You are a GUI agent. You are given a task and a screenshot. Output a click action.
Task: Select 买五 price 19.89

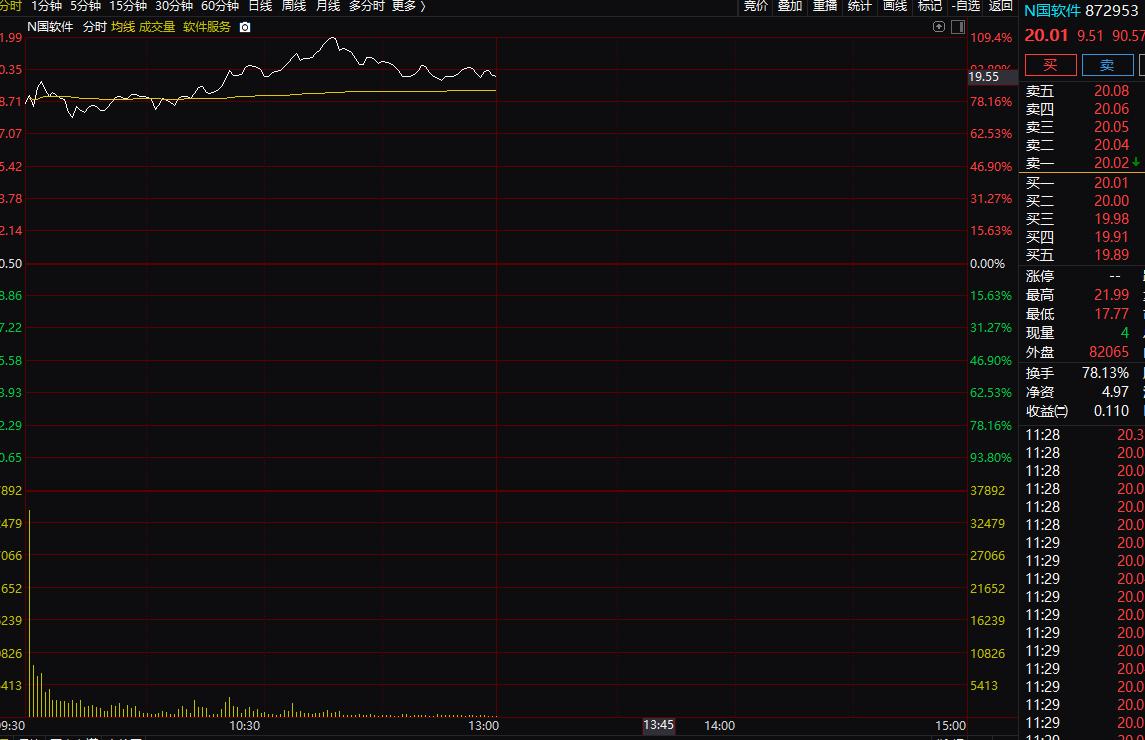1111,255
